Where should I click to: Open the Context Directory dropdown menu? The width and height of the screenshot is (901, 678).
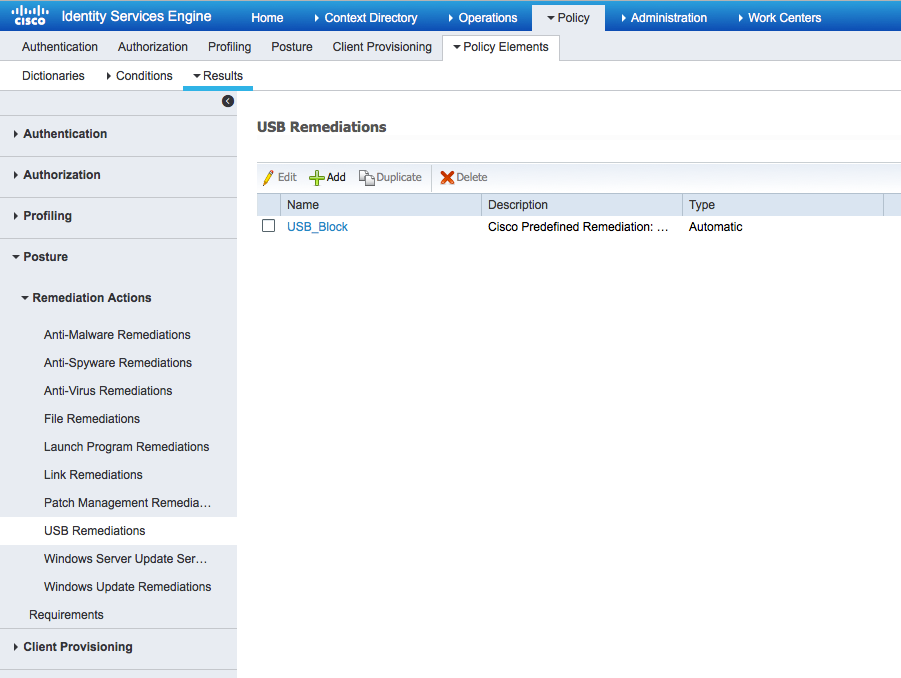click(366, 18)
